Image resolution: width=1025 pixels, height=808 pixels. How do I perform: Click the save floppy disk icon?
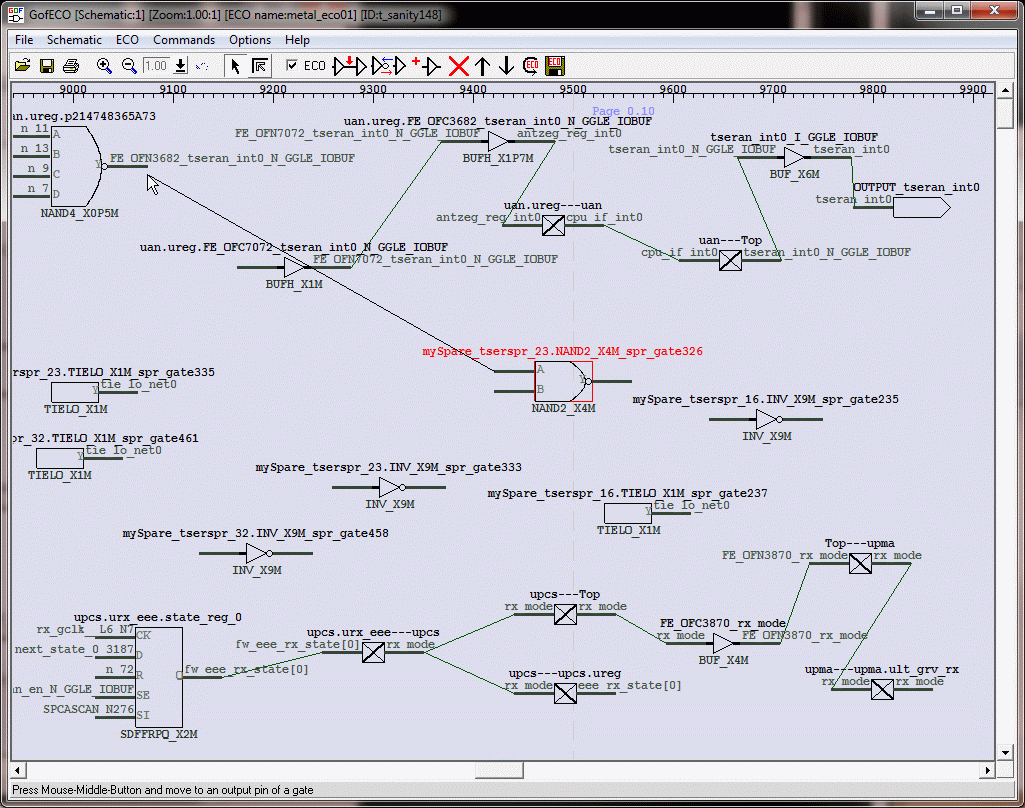[46, 66]
